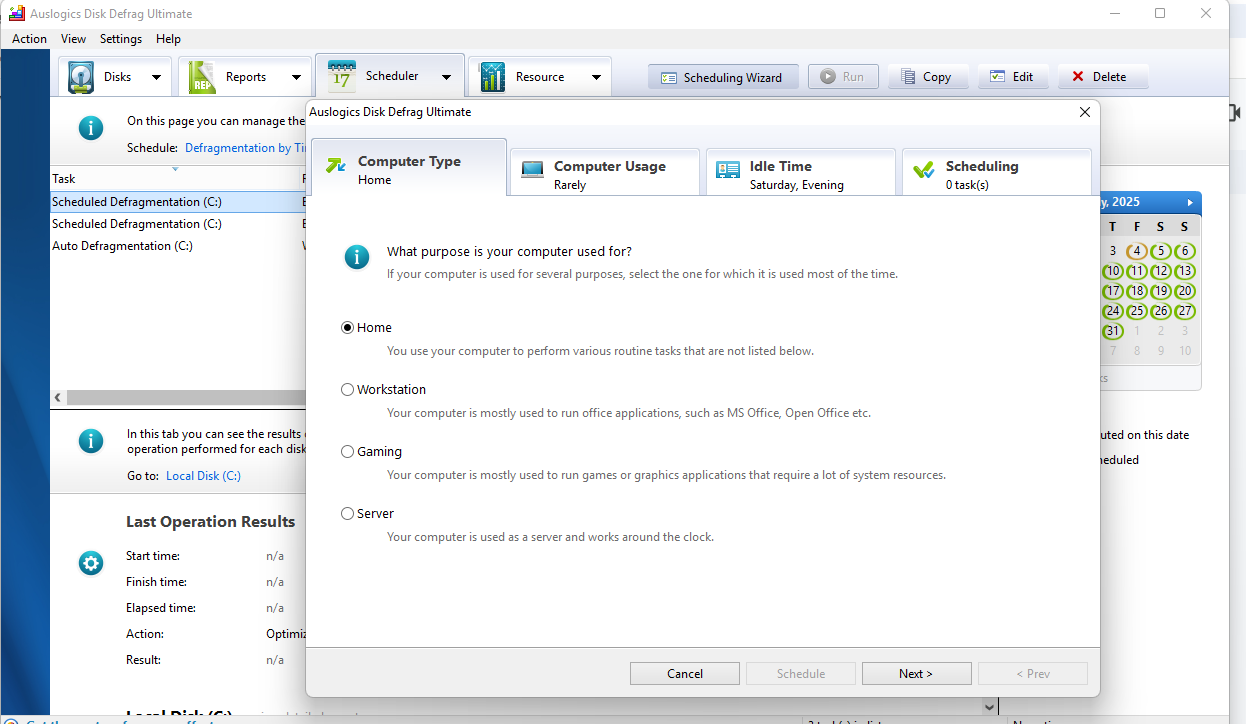1246x724 pixels.
Task: Select the Server radio button
Action: point(347,514)
